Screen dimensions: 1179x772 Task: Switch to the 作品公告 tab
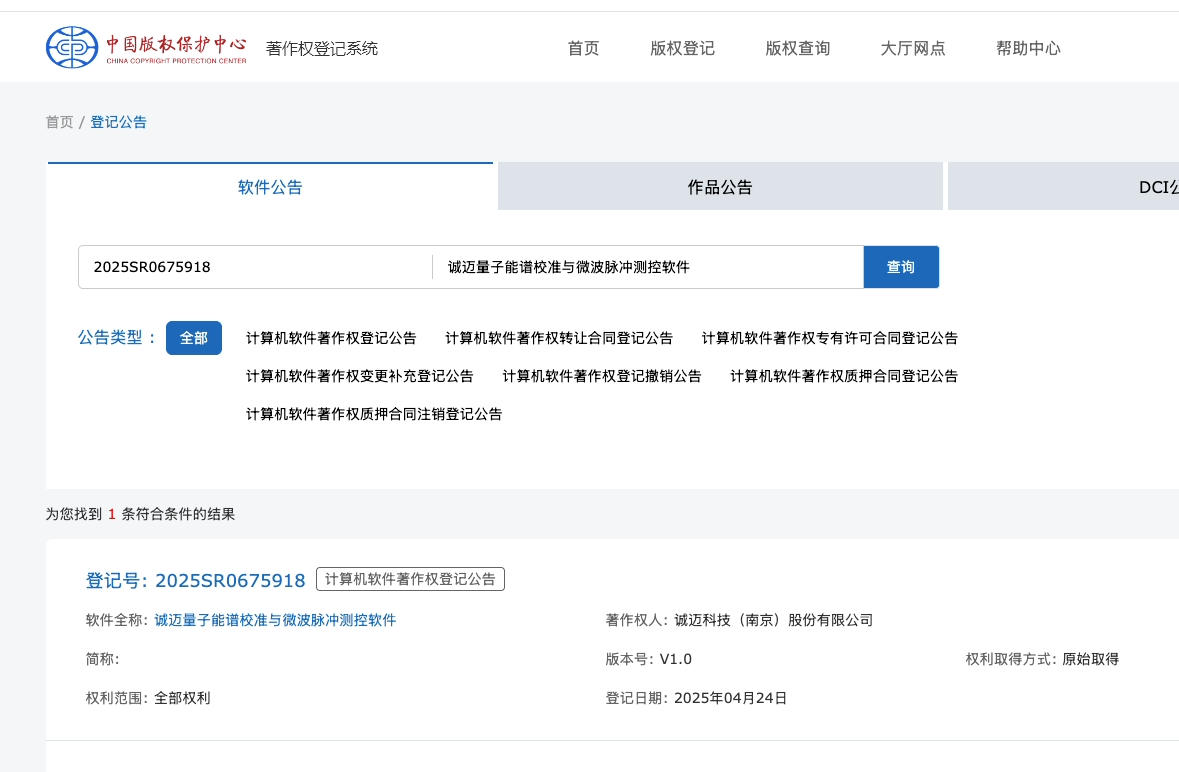(x=720, y=186)
